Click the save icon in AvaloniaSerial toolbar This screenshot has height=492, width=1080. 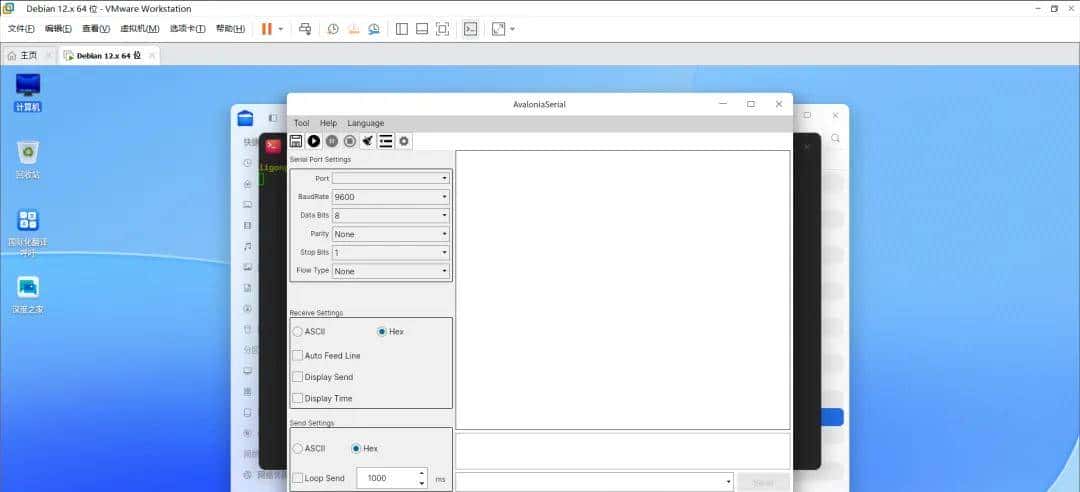[x=296, y=141]
